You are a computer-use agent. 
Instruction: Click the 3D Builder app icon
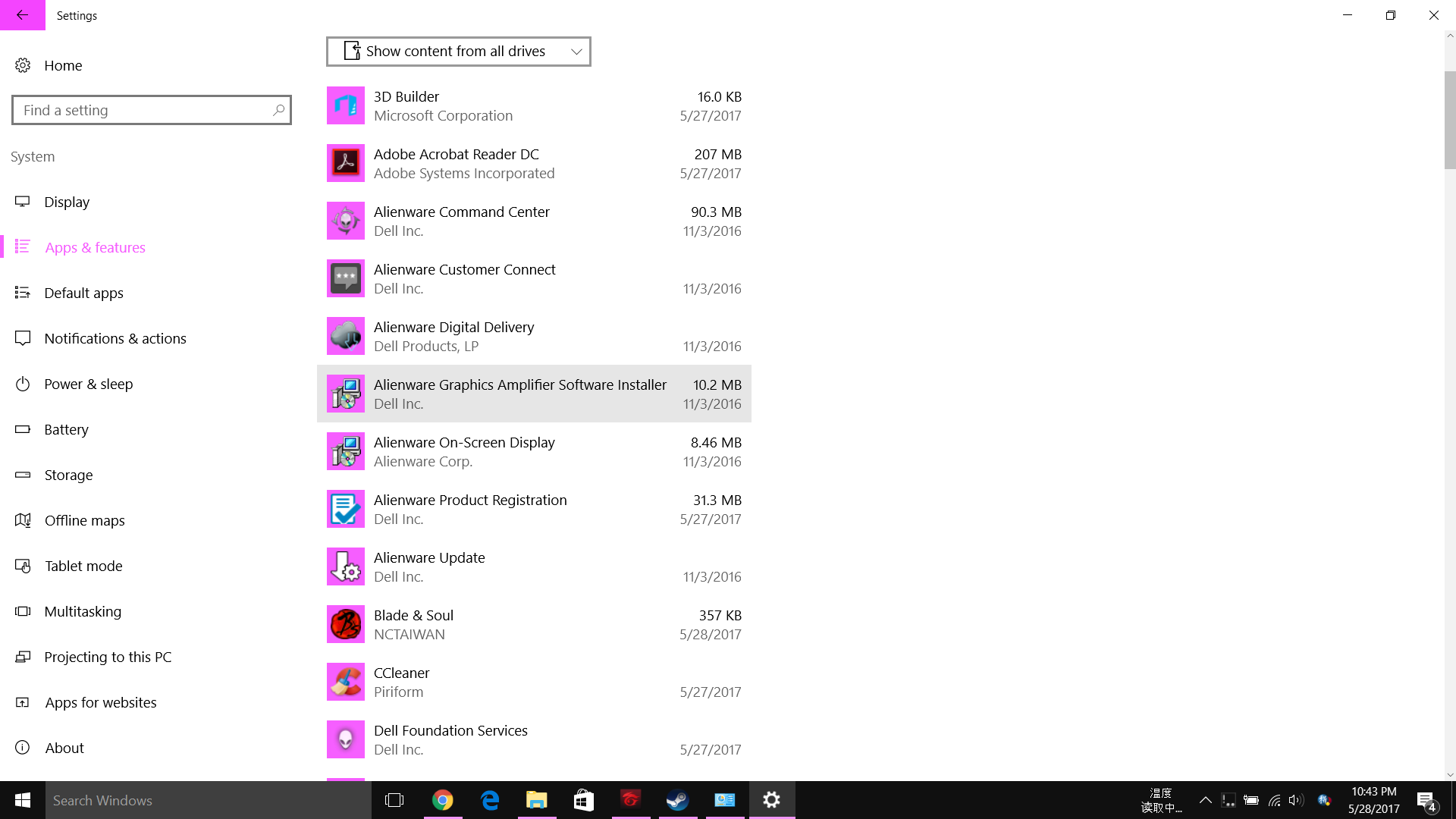click(346, 105)
